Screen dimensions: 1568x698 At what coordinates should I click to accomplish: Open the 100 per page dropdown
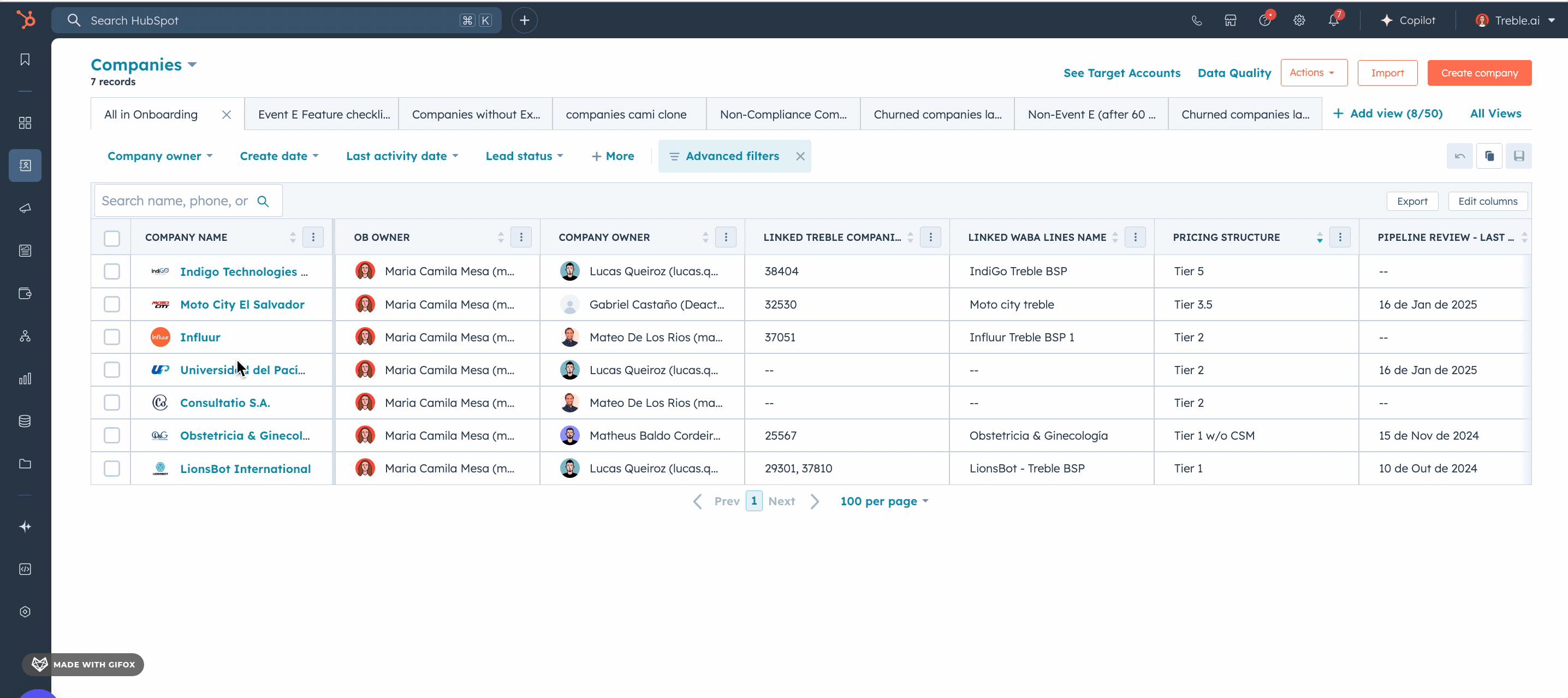884,501
